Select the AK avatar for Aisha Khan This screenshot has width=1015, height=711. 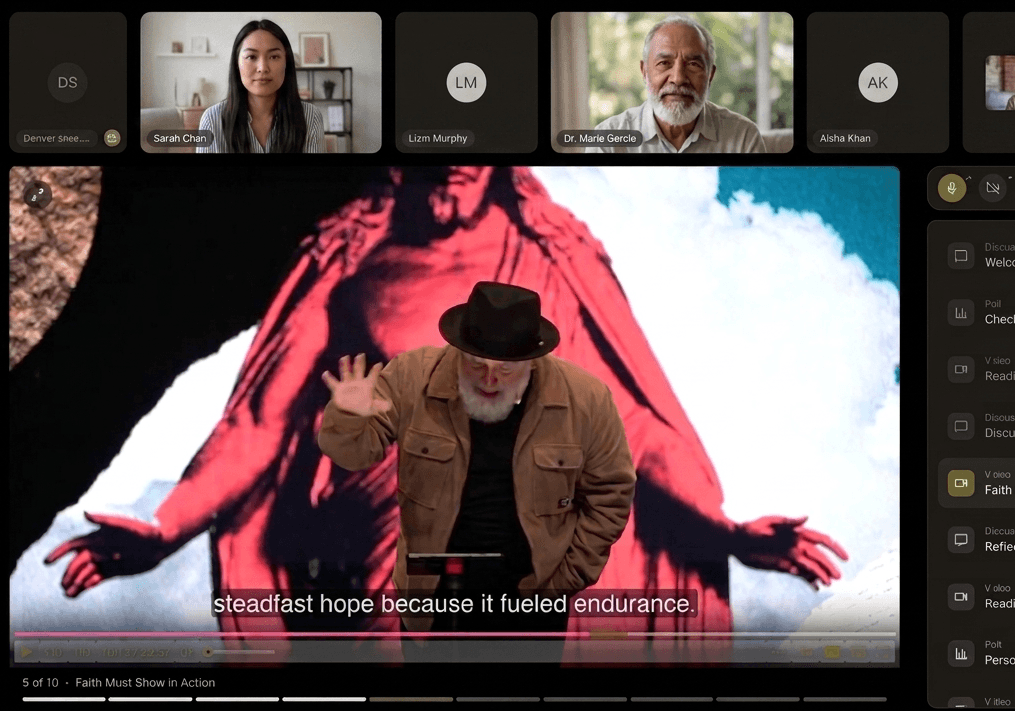(x=878, y=82)
